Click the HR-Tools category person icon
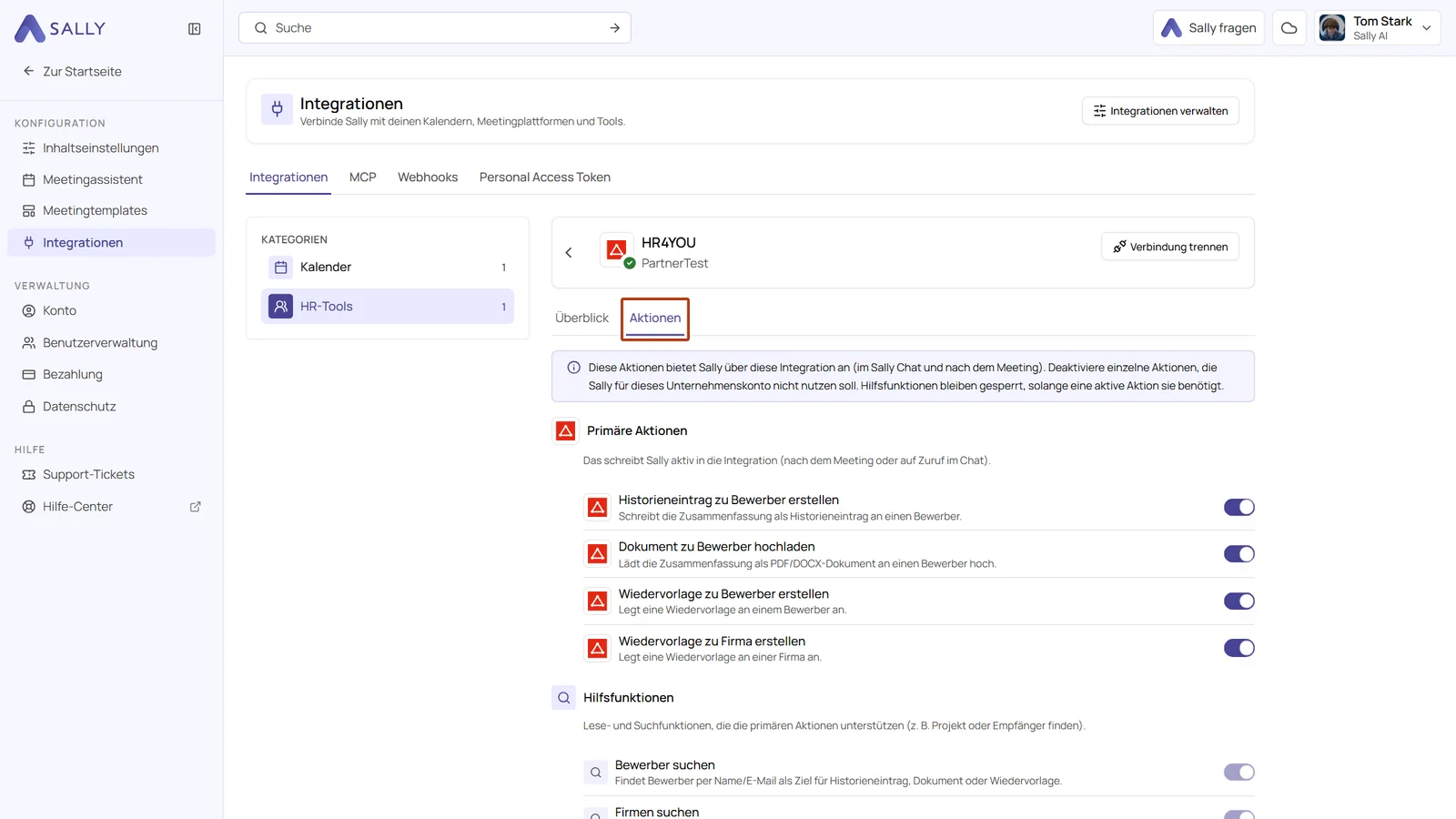 click(x=281, y=307)
